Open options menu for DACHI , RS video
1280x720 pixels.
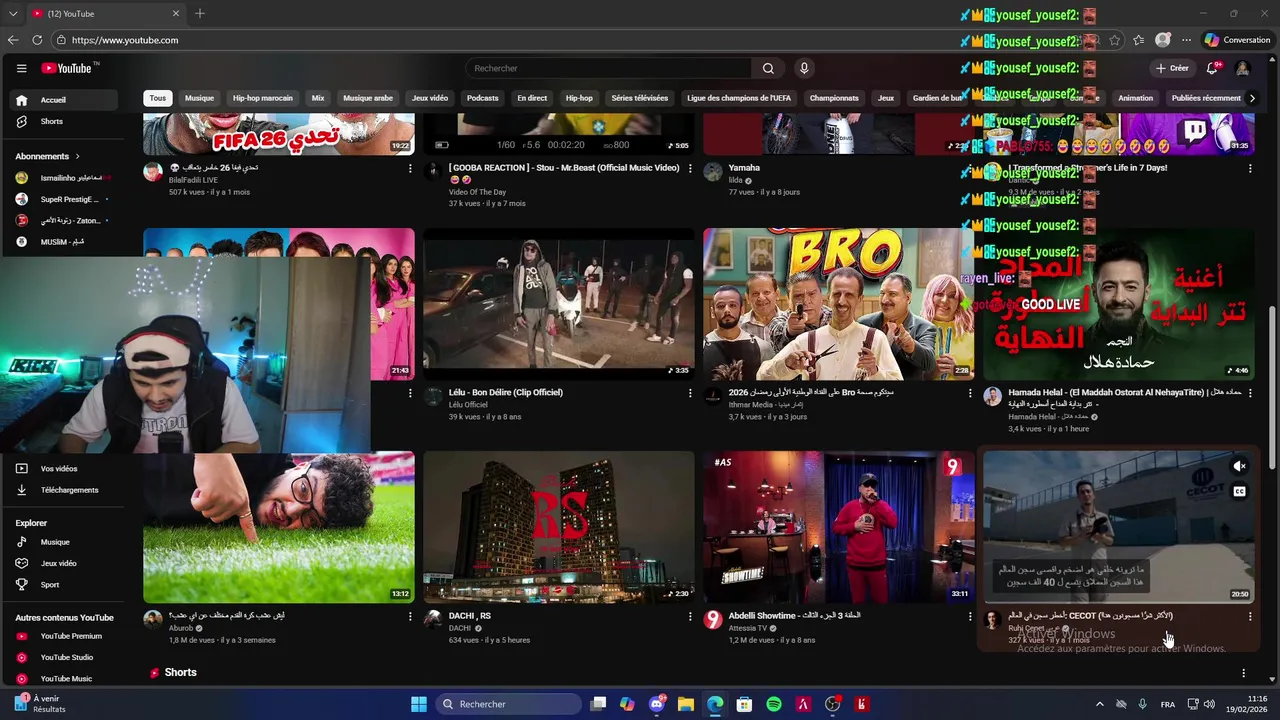(689, 616)
